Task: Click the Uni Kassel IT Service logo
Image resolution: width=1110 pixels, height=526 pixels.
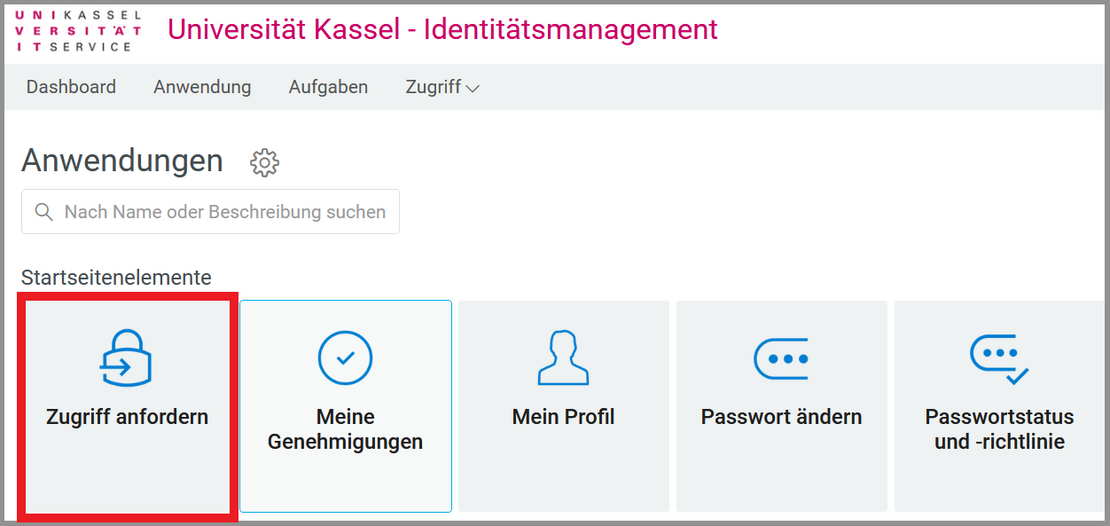Action: click(x=78, y=31)
